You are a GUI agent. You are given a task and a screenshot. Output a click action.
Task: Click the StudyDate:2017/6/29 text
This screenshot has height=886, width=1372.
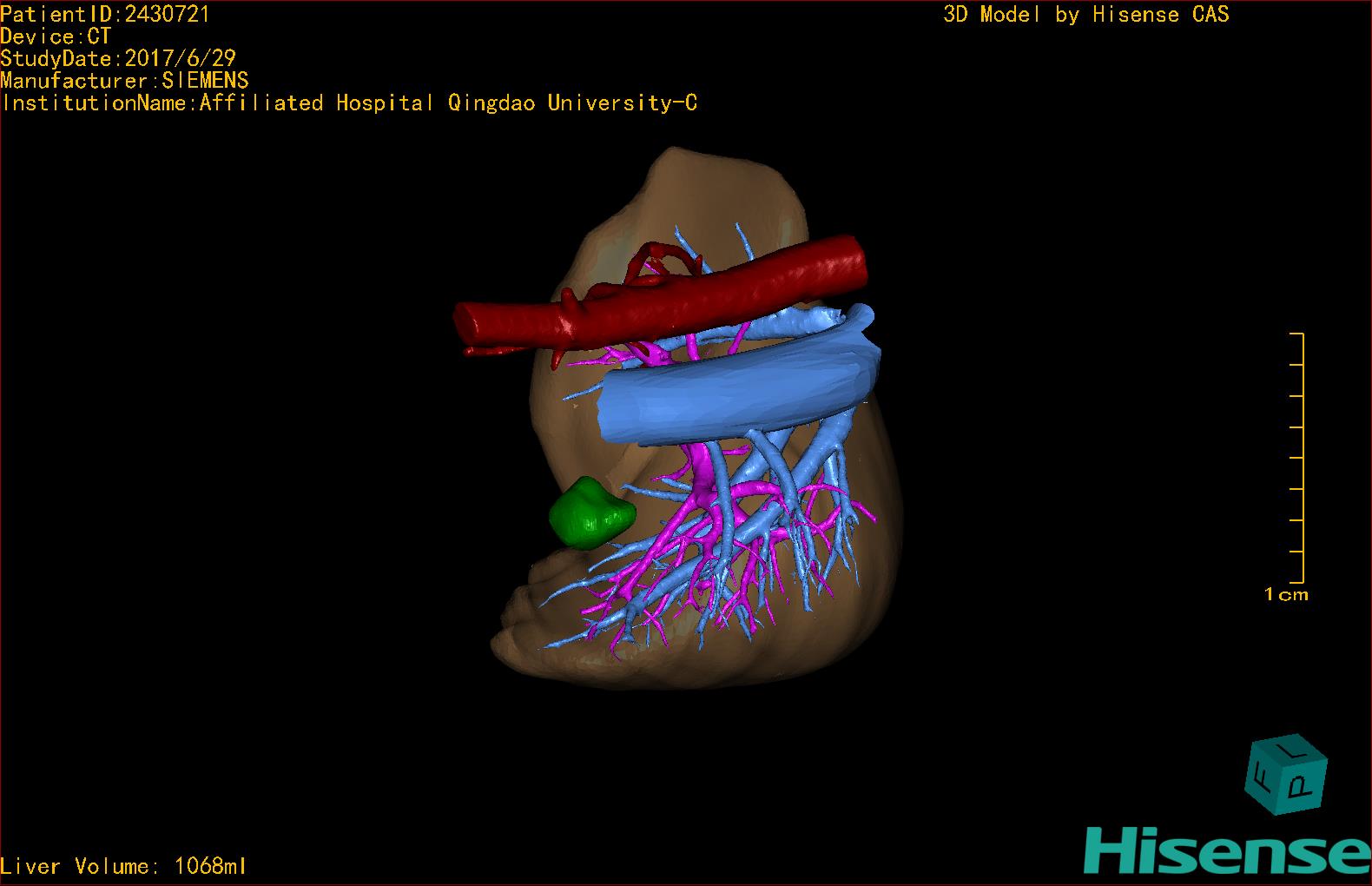[x=118, y=58]
